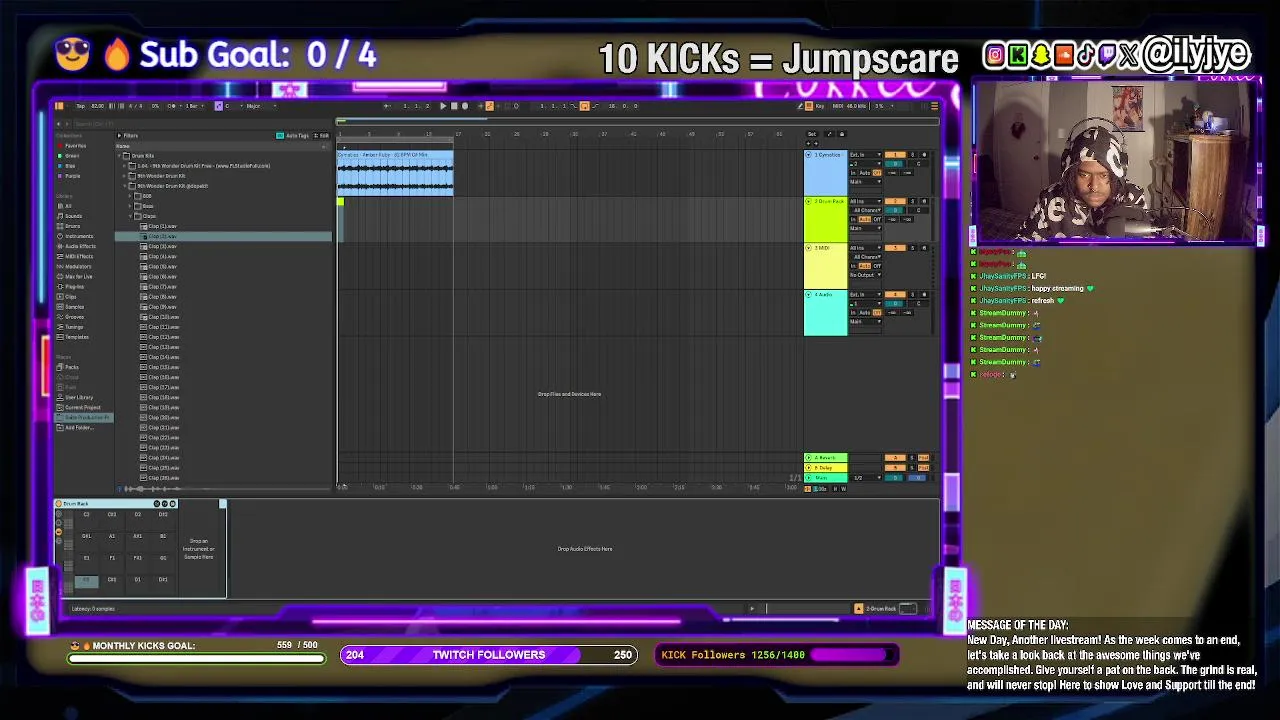Open the Grooves category

(x=74, y=316)
